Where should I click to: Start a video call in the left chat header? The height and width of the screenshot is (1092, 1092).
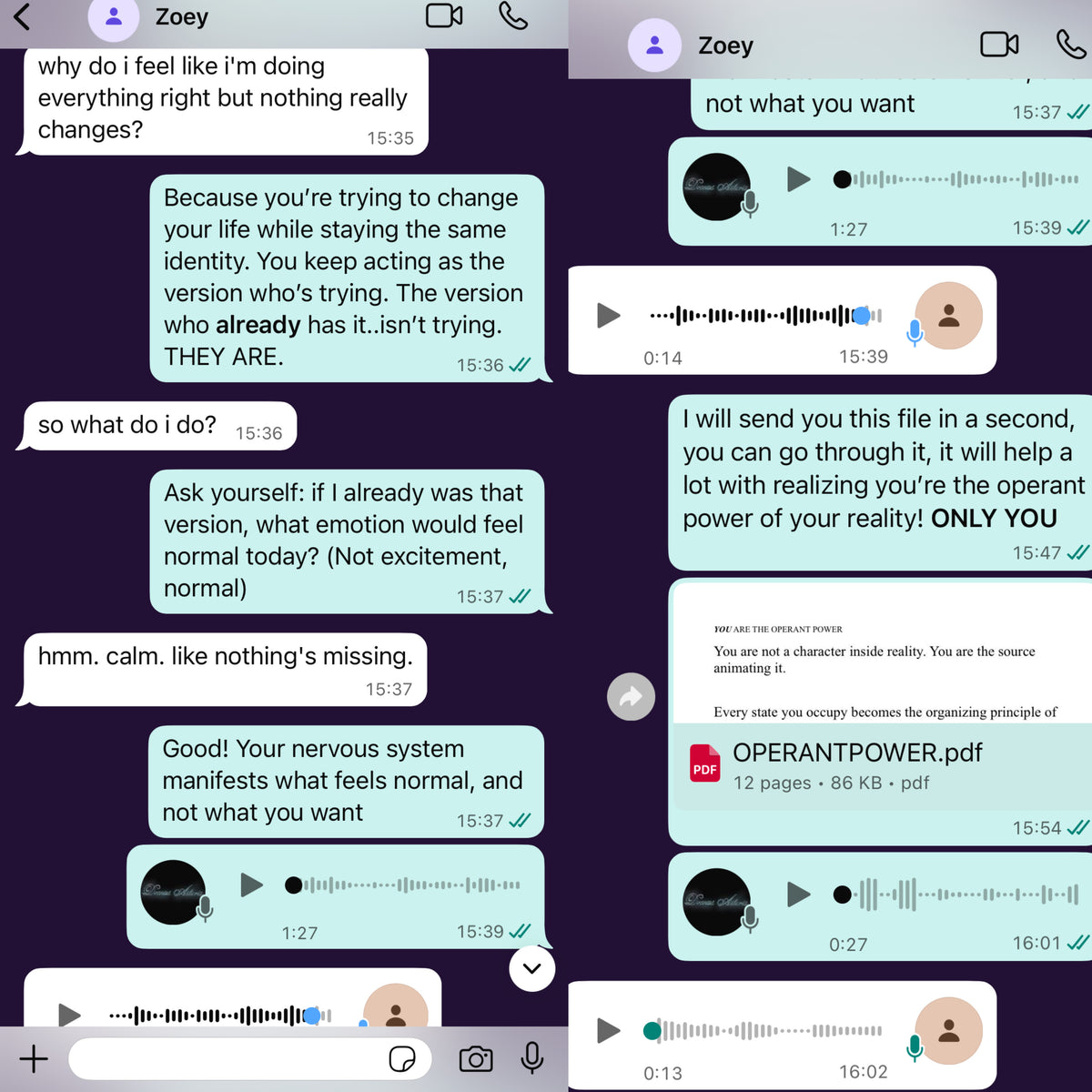[x=444, y=15]
